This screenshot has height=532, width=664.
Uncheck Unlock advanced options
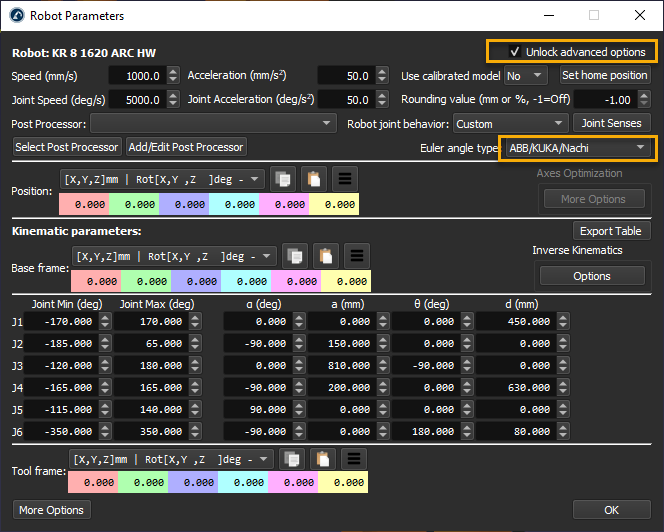[x=515, y=52]
